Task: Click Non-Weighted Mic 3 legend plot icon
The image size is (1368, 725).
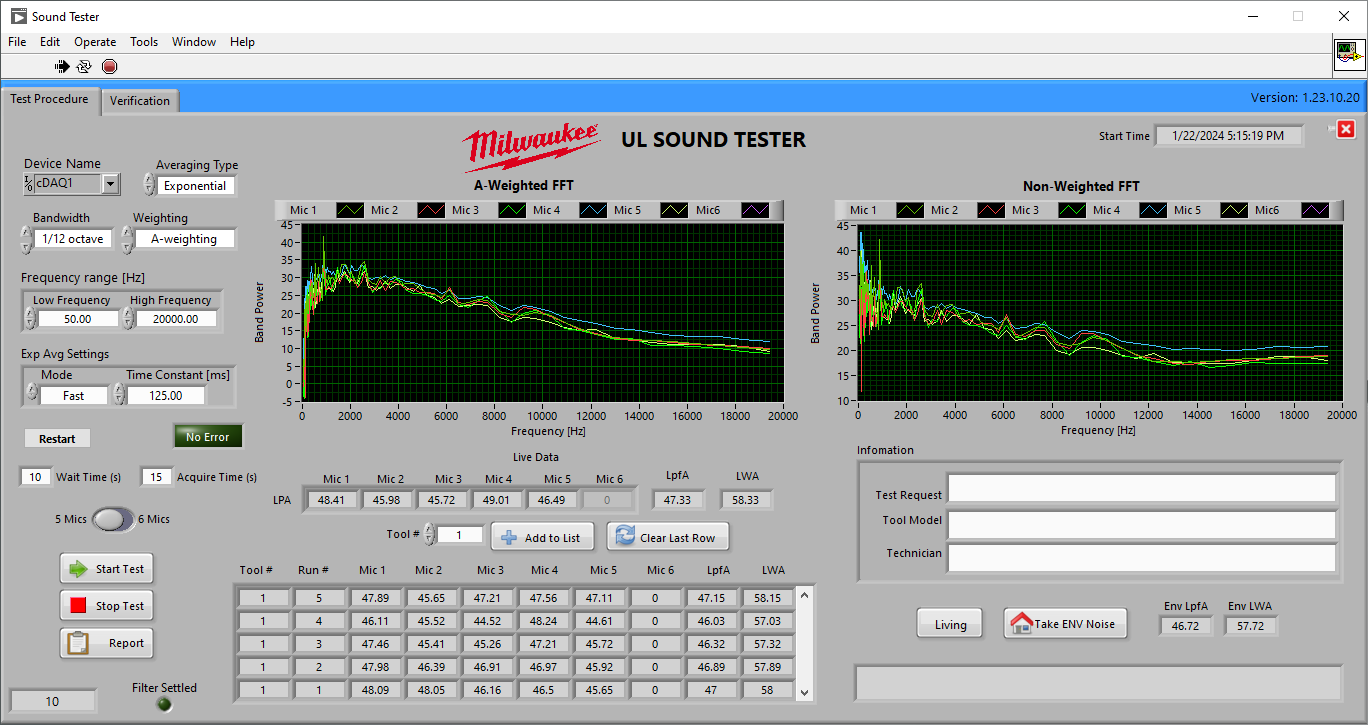Action: [x=1071, y=210]
